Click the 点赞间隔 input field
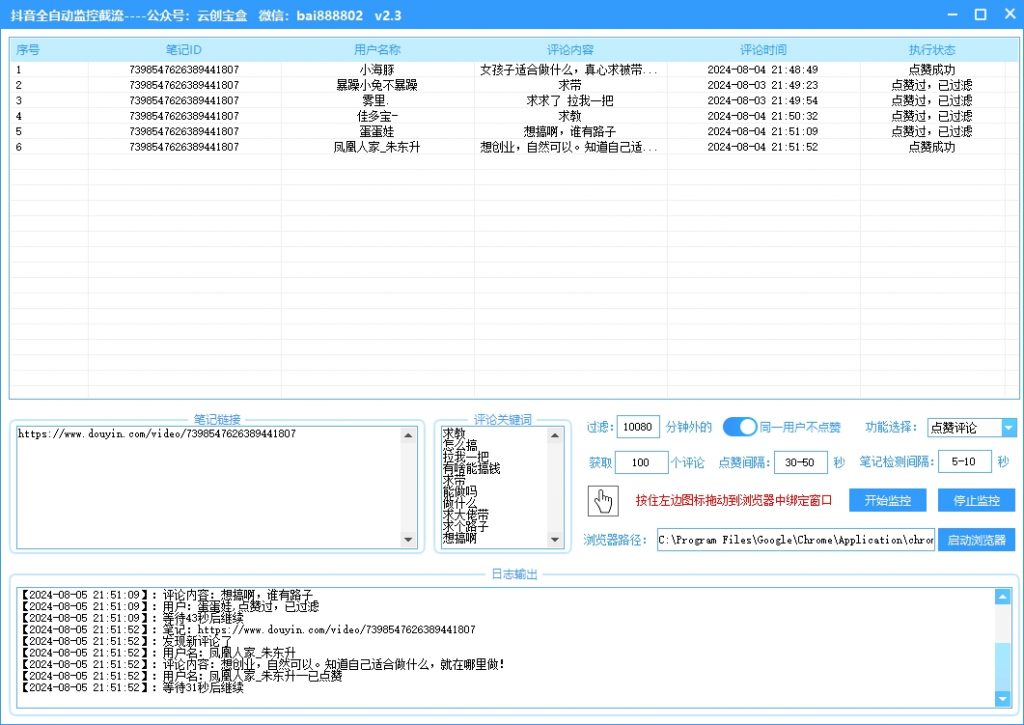Screen dimensions: 1024x725 pyautogui.click(x=801, y=462)
